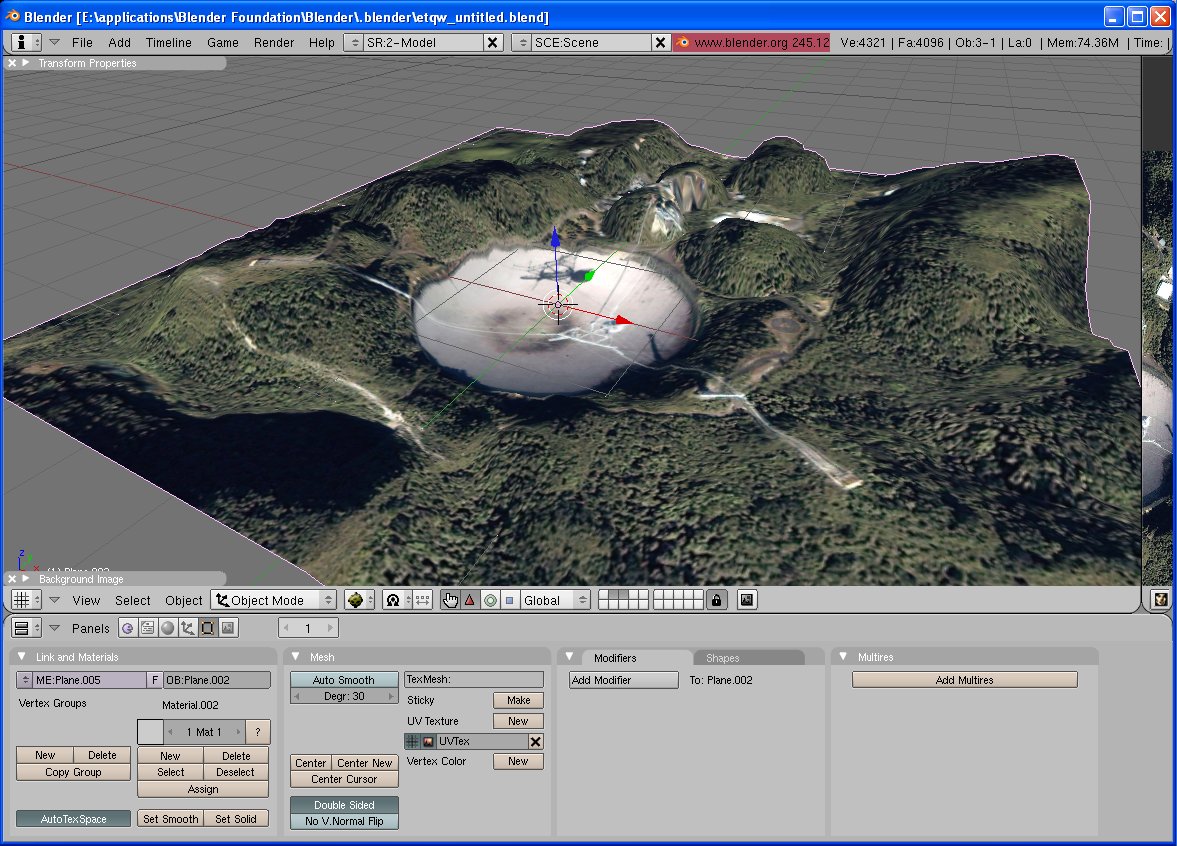
Task: Click the hand 3D manipulator toggle icon
Action: click(450, 600)
